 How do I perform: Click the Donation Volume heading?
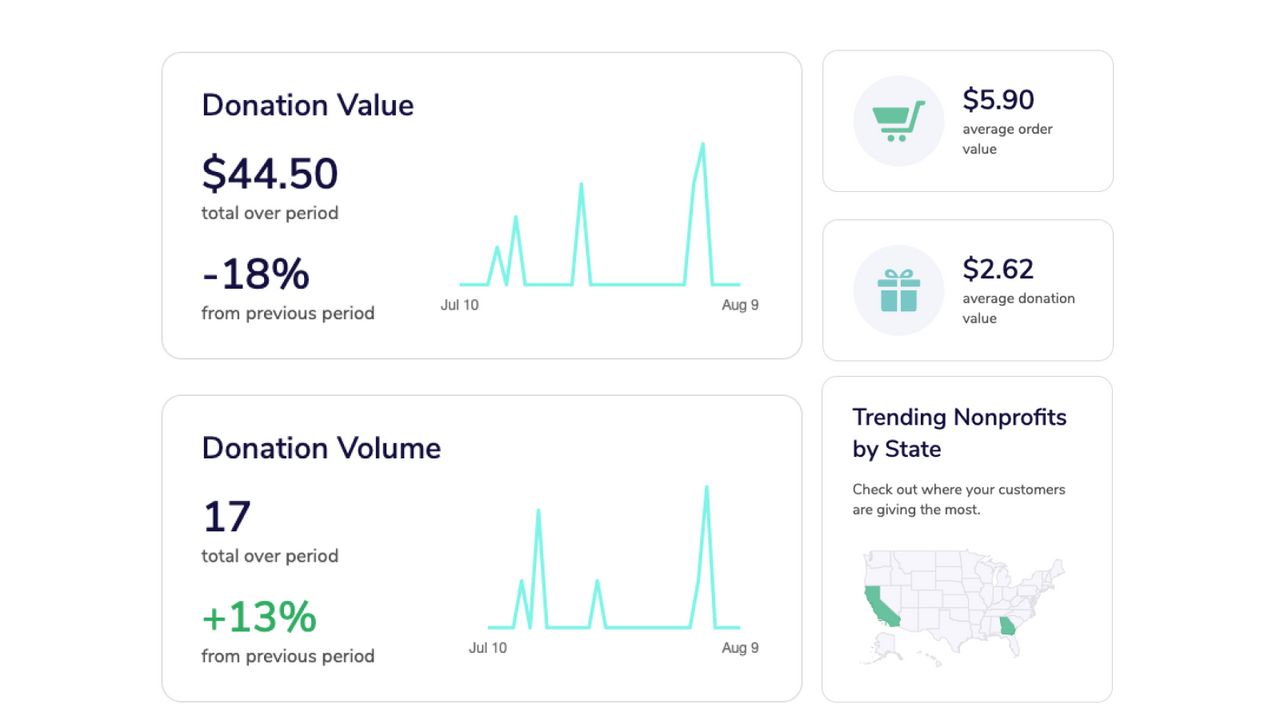click(x=321, y=448)
